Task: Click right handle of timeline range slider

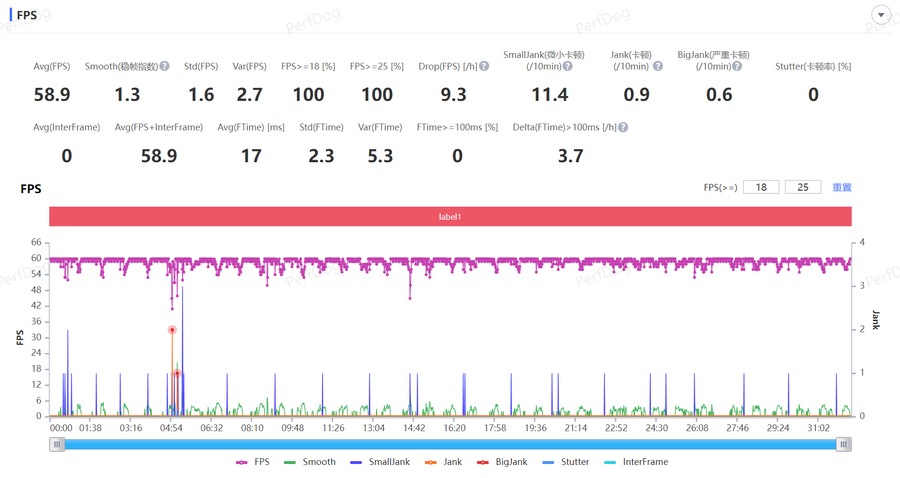Action: (843, 444)
